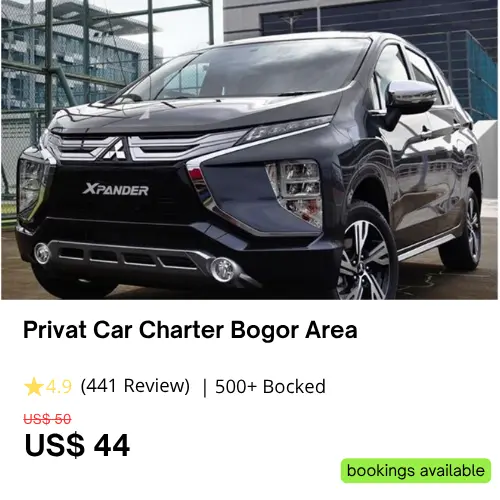Click the yellow star rating icon
This screenshot has width=500, height=500.
[x=34, y=387]
